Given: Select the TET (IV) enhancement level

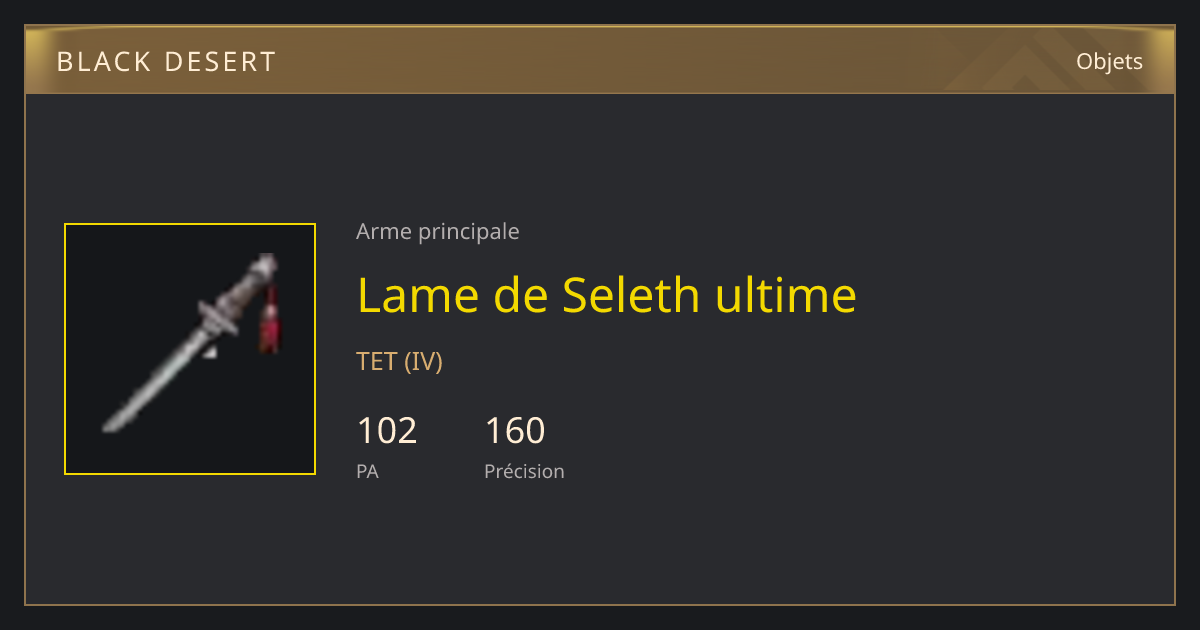Looking at the screenshot, I should (399, 361).
